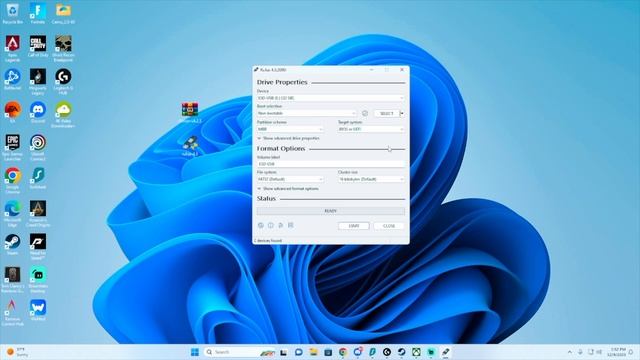Viewport: 640px width, 360px height.
Task: Open the Ubisoft Connect desktop shortcut
Action: pyautogui.click(x=38, y=147)
